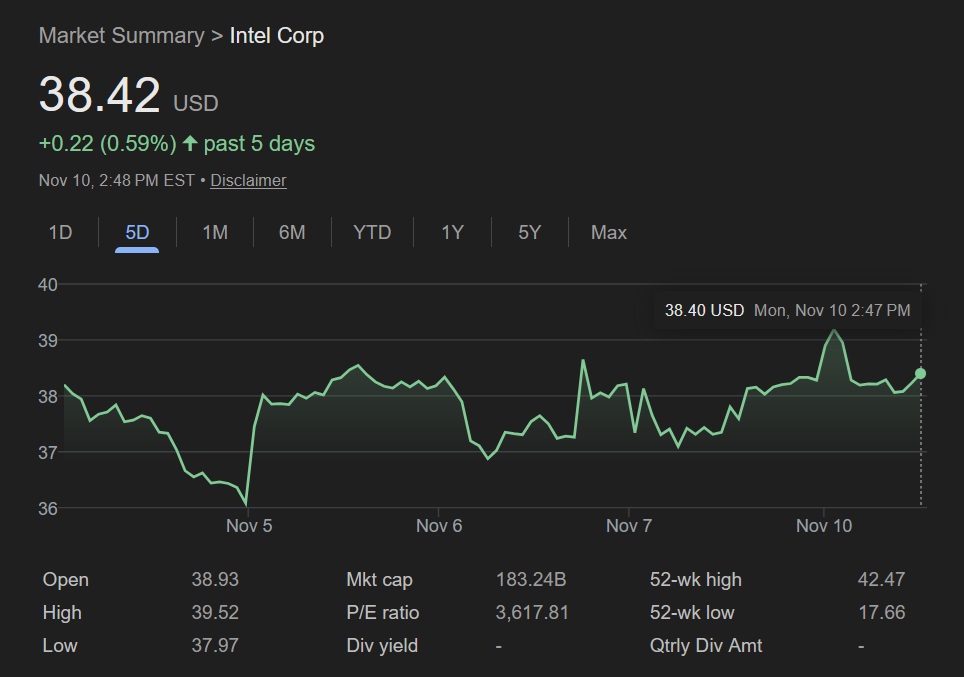
Task: Click the 52-wk high value 42.47
Action: (881, 580)
